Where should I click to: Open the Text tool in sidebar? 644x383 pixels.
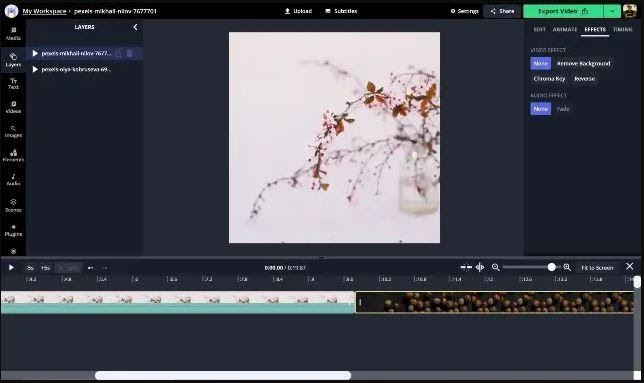coord(13,83)
